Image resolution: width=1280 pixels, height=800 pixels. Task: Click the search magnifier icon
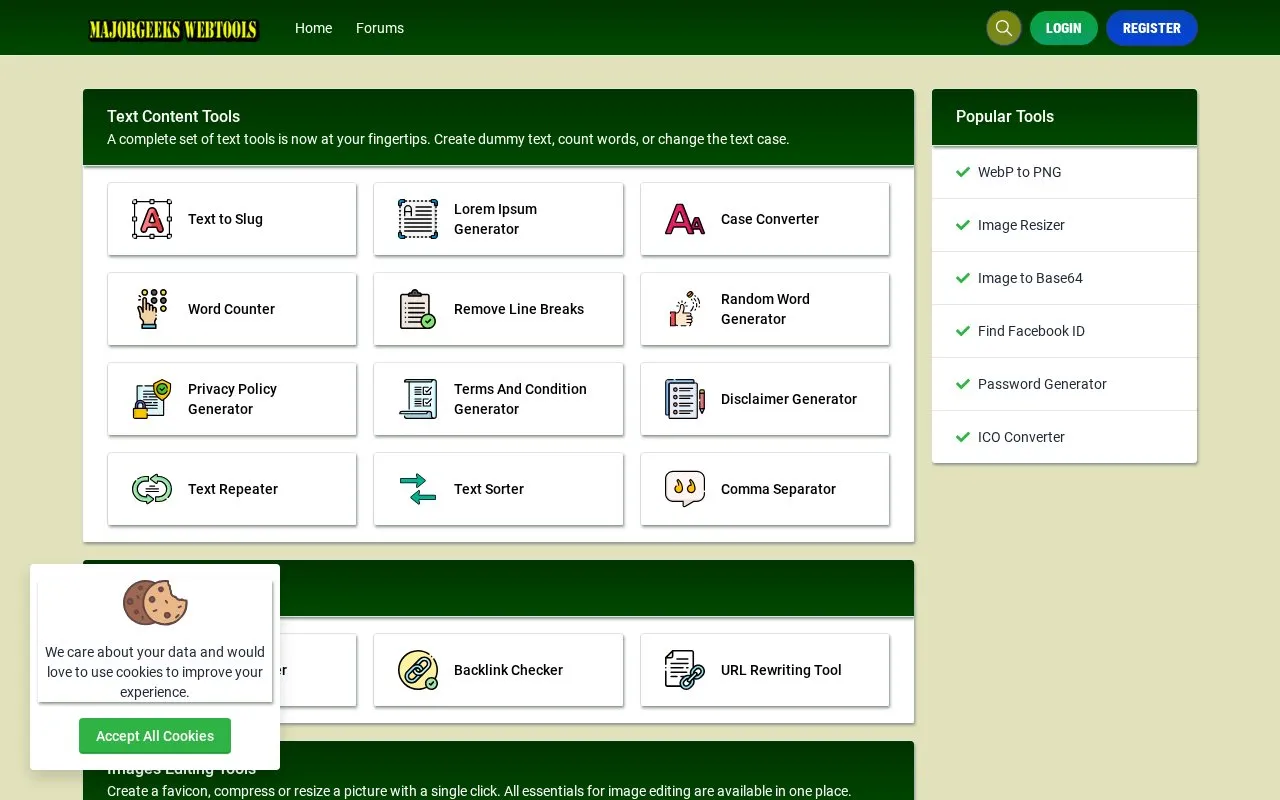1004,28
